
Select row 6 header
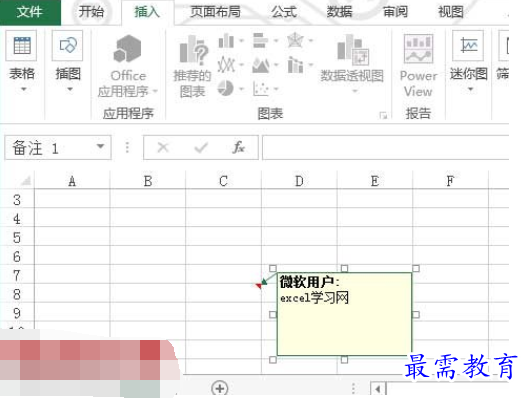17,256
